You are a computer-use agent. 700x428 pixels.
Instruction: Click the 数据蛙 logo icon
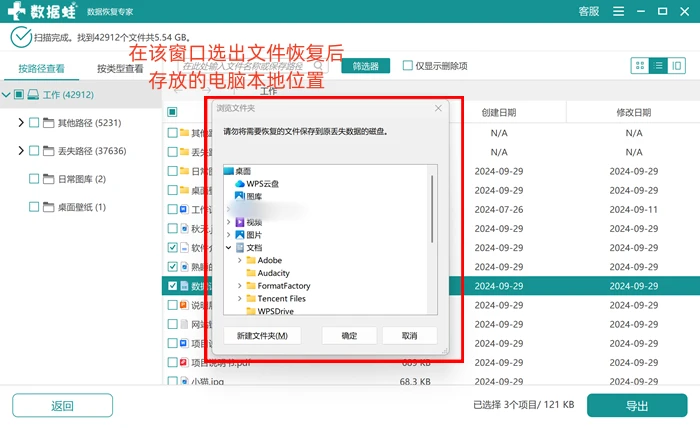17,11
